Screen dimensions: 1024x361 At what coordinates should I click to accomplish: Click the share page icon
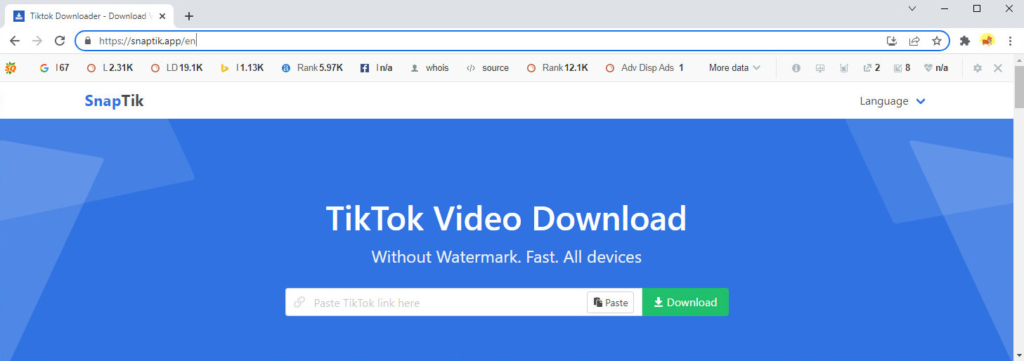click(x=914, y=40)
